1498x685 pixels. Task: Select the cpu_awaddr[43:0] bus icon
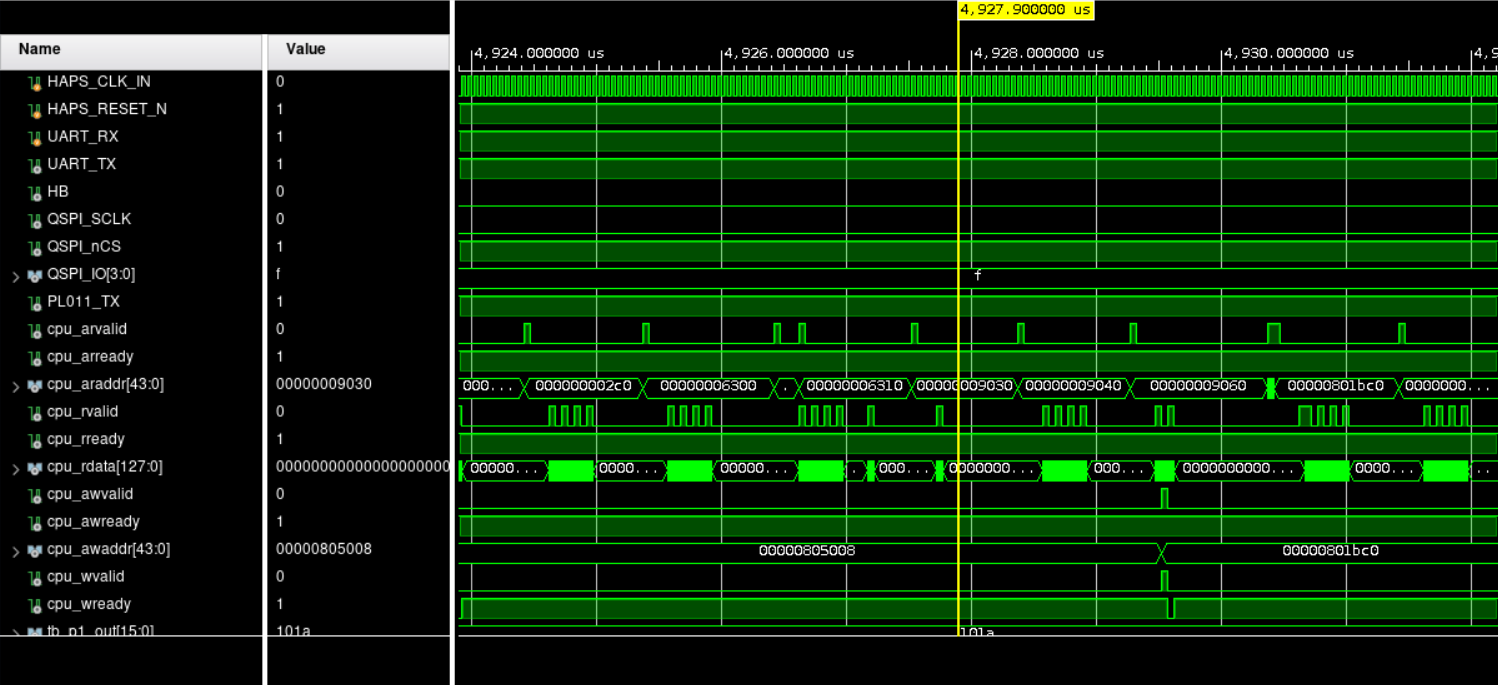(x=34, y=550)
